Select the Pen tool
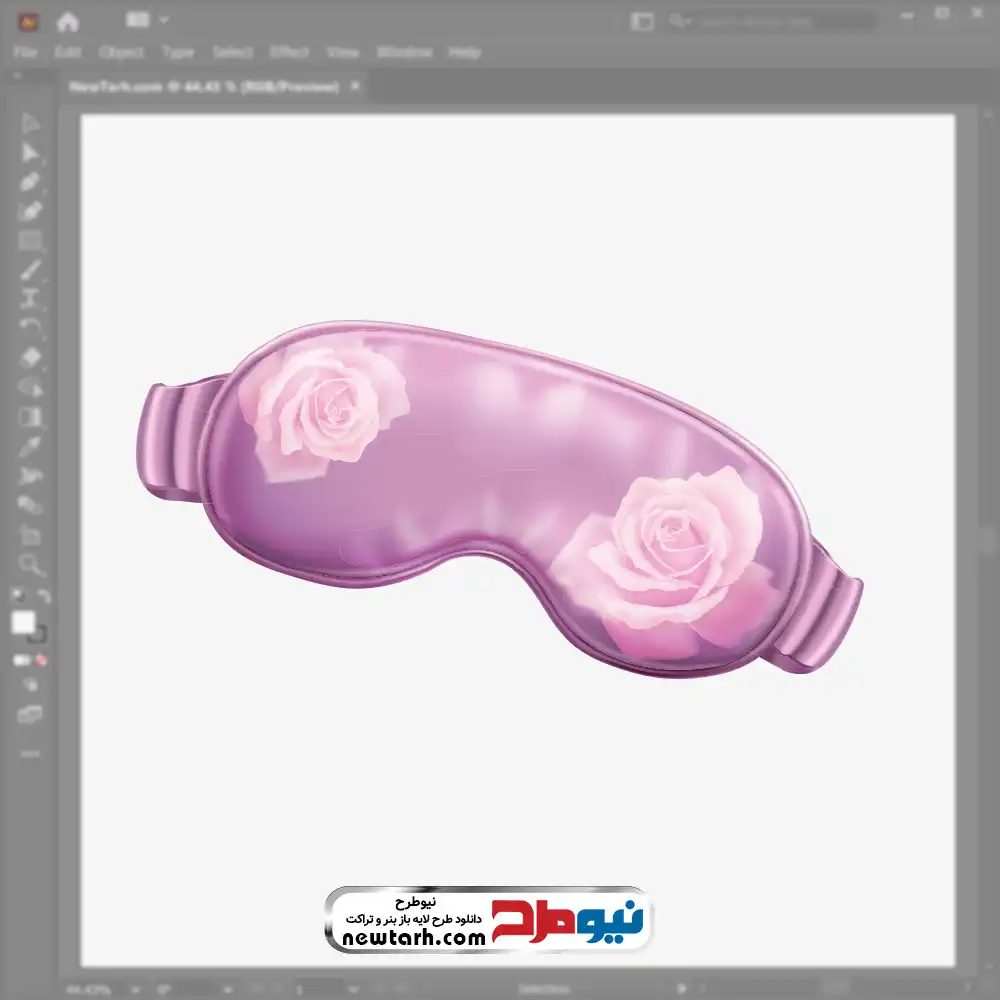The image size is (1000, 1000). (x=30, y=182)
